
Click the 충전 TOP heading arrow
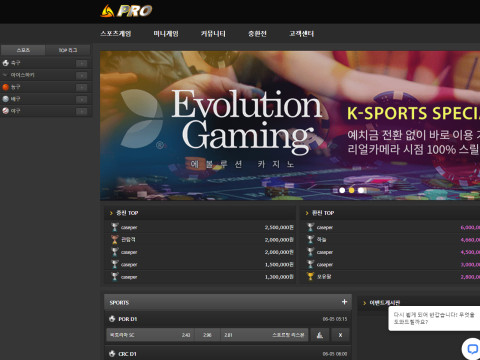111,213
